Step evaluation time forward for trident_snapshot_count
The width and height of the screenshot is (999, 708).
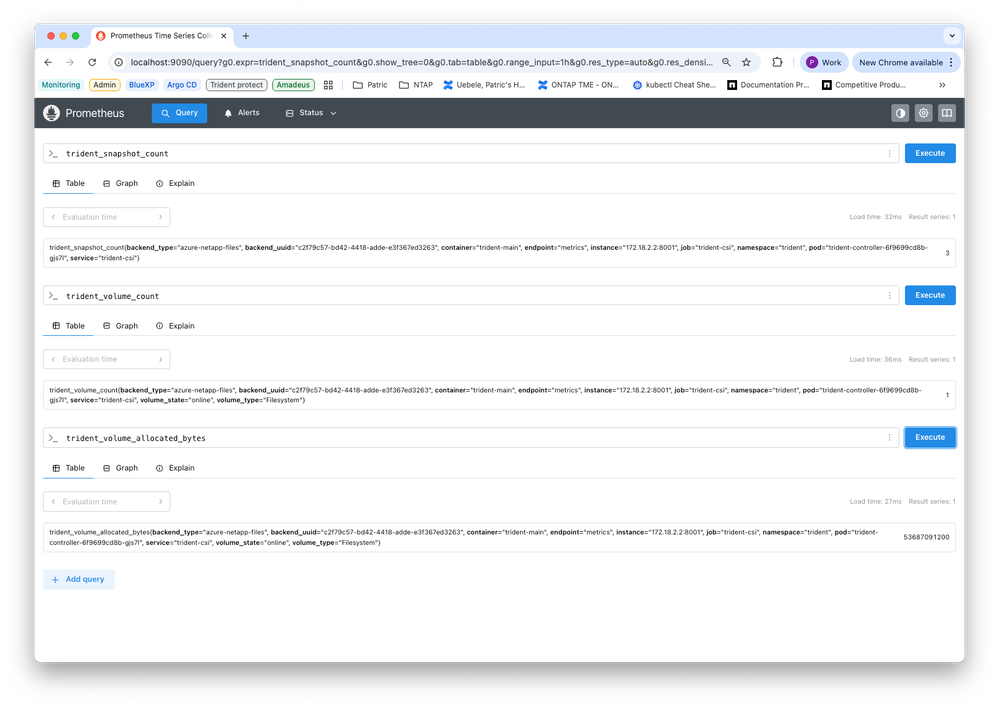tap(161, 217)
